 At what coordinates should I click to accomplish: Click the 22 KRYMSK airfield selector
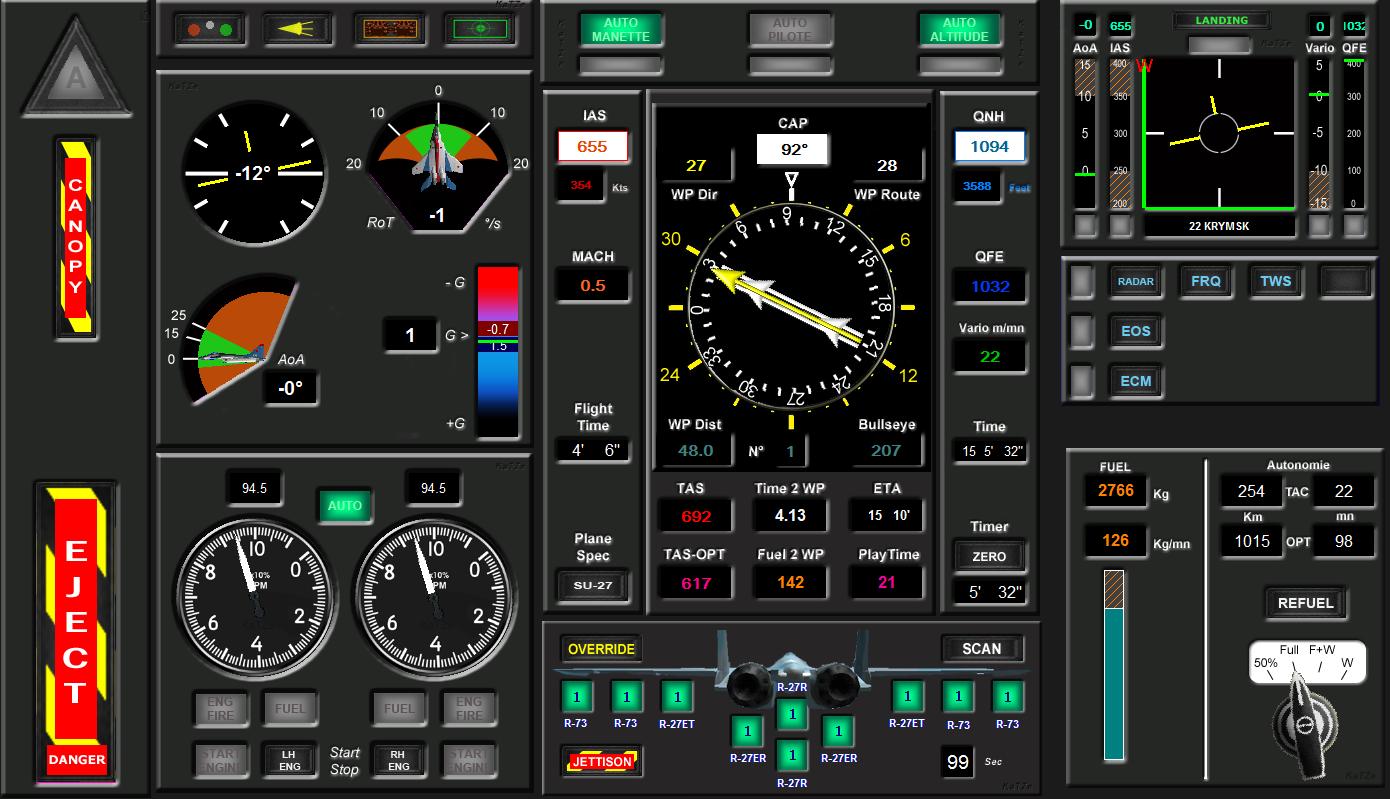coord(1218,226)
